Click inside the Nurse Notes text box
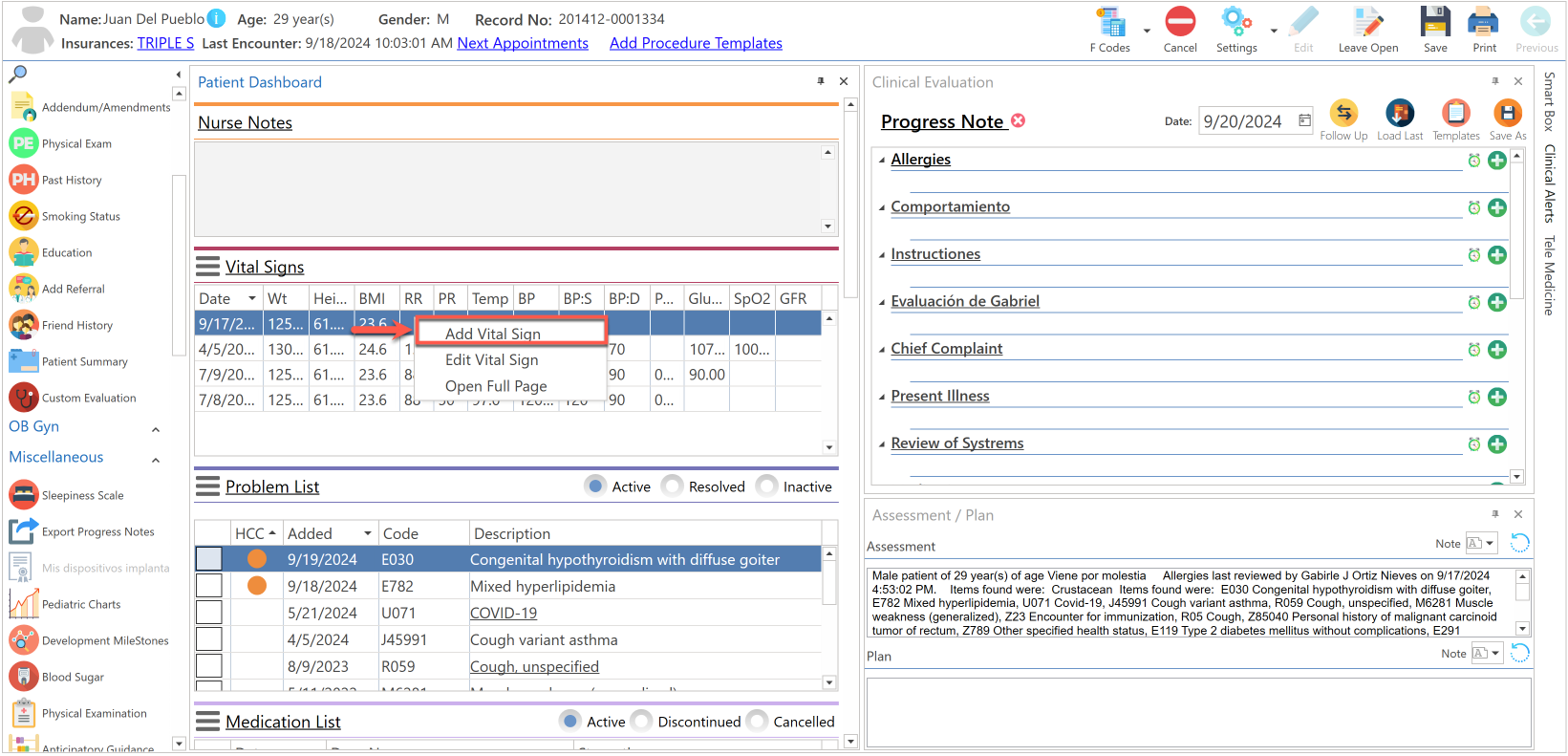Image resolution: width=1568 pixels, height=756 pixels. (x=508, y=188)
